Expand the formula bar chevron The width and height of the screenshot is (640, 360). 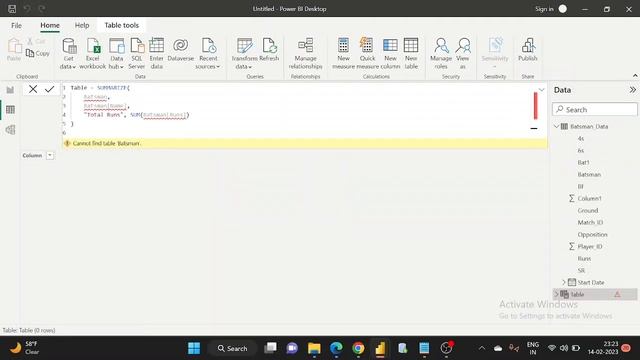[x=541, y=89]
